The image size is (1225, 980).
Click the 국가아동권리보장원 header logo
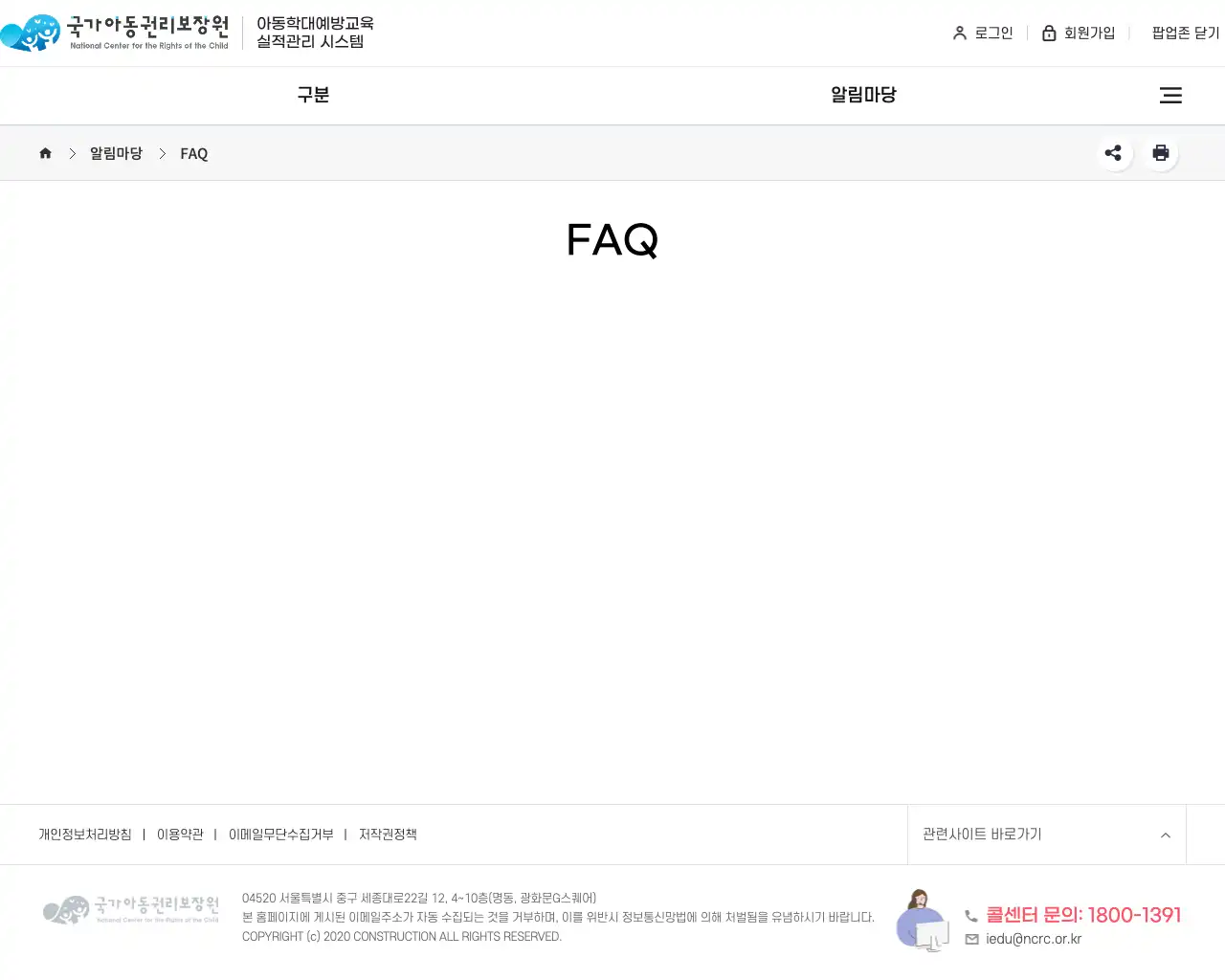pos(115,33)
